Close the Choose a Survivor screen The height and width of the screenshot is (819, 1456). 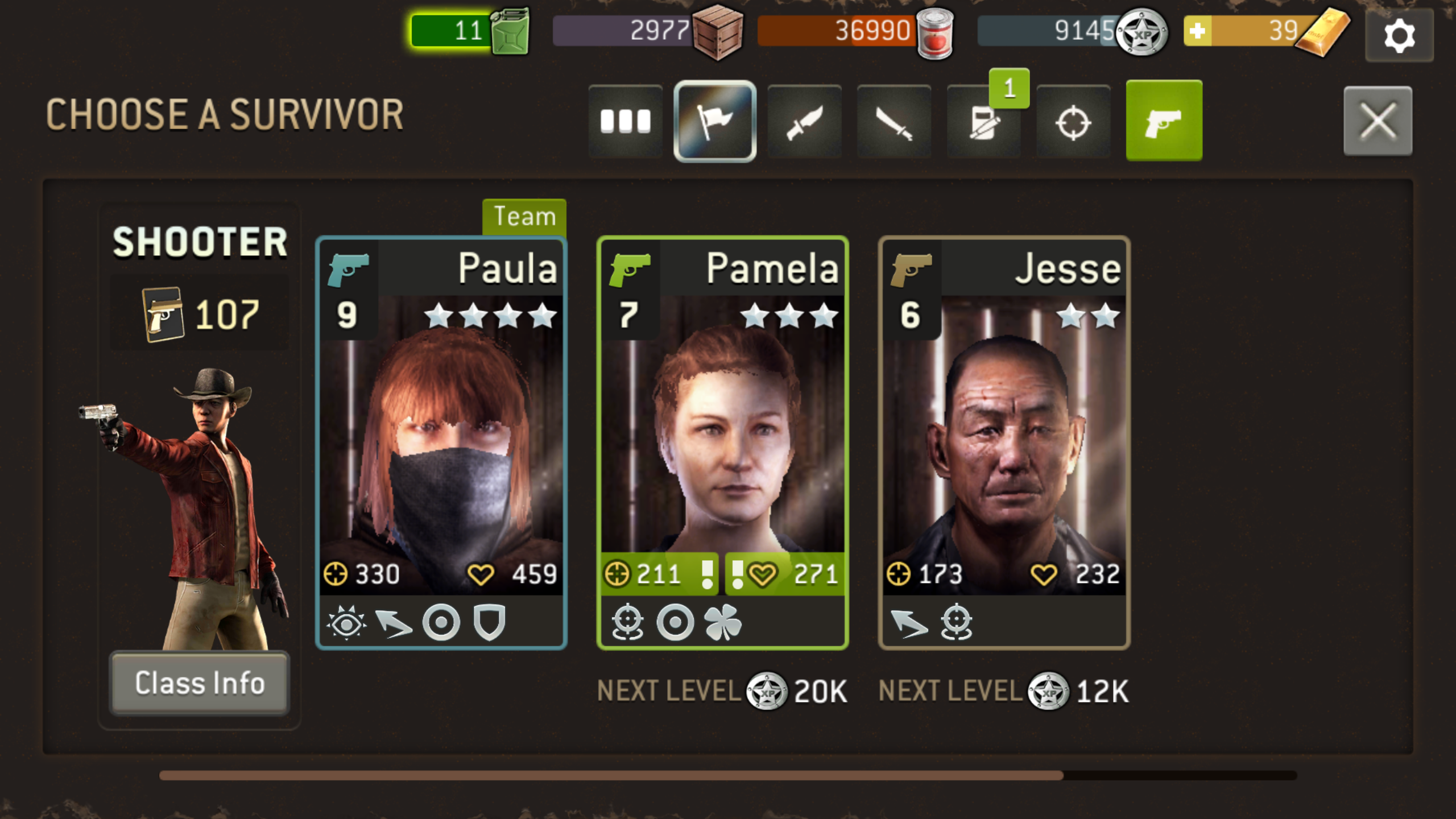pyautogui.click(x=1378, y=121)
